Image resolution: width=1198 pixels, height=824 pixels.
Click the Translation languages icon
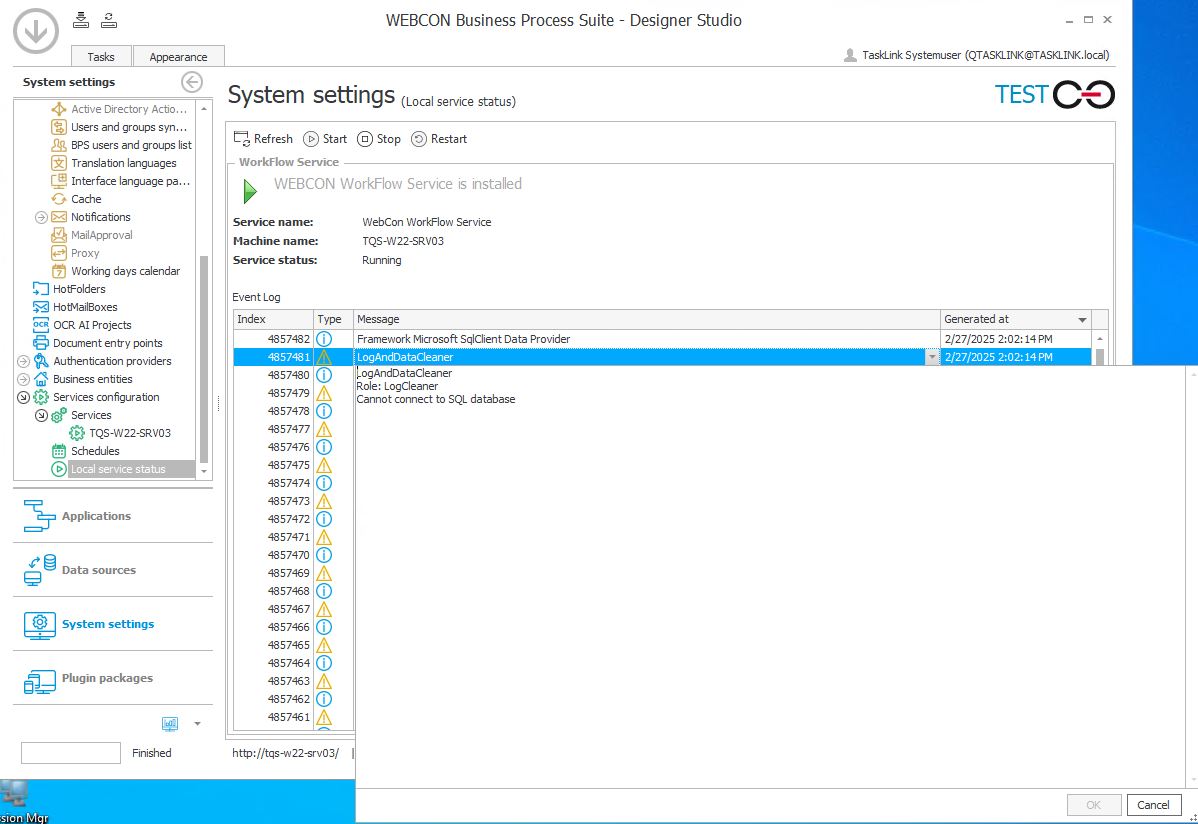(x=59, y=163)
